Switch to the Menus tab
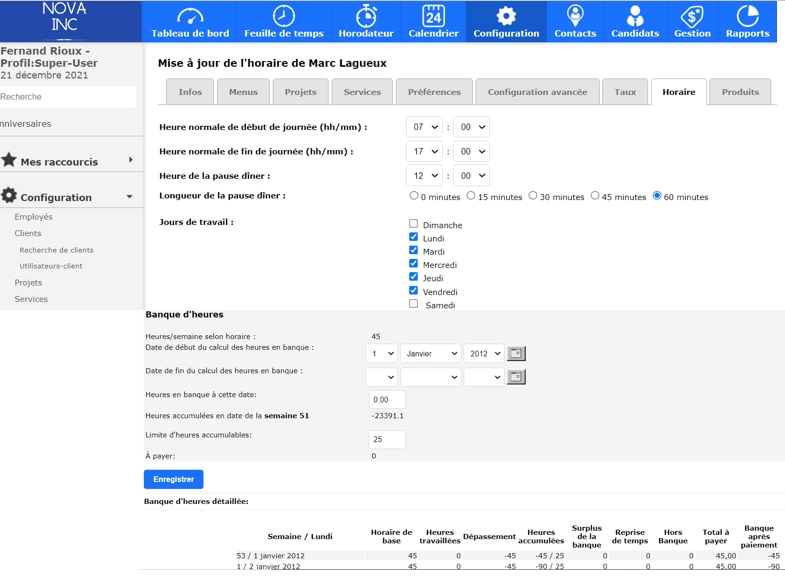Image resolution: width=785 pixels, height=576 pixels. tap(243, 92)
